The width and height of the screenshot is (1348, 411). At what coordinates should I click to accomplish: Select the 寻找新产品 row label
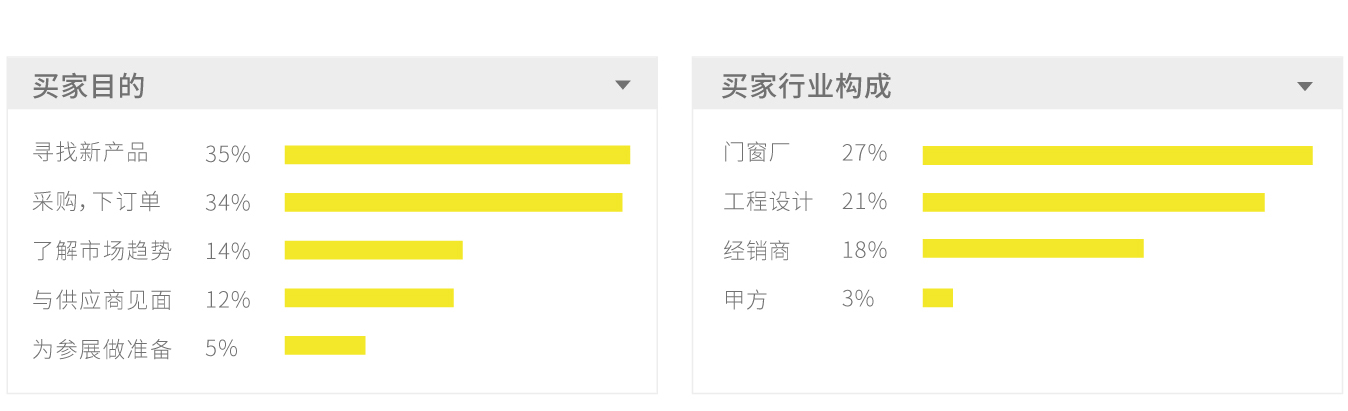click(90, 153)
